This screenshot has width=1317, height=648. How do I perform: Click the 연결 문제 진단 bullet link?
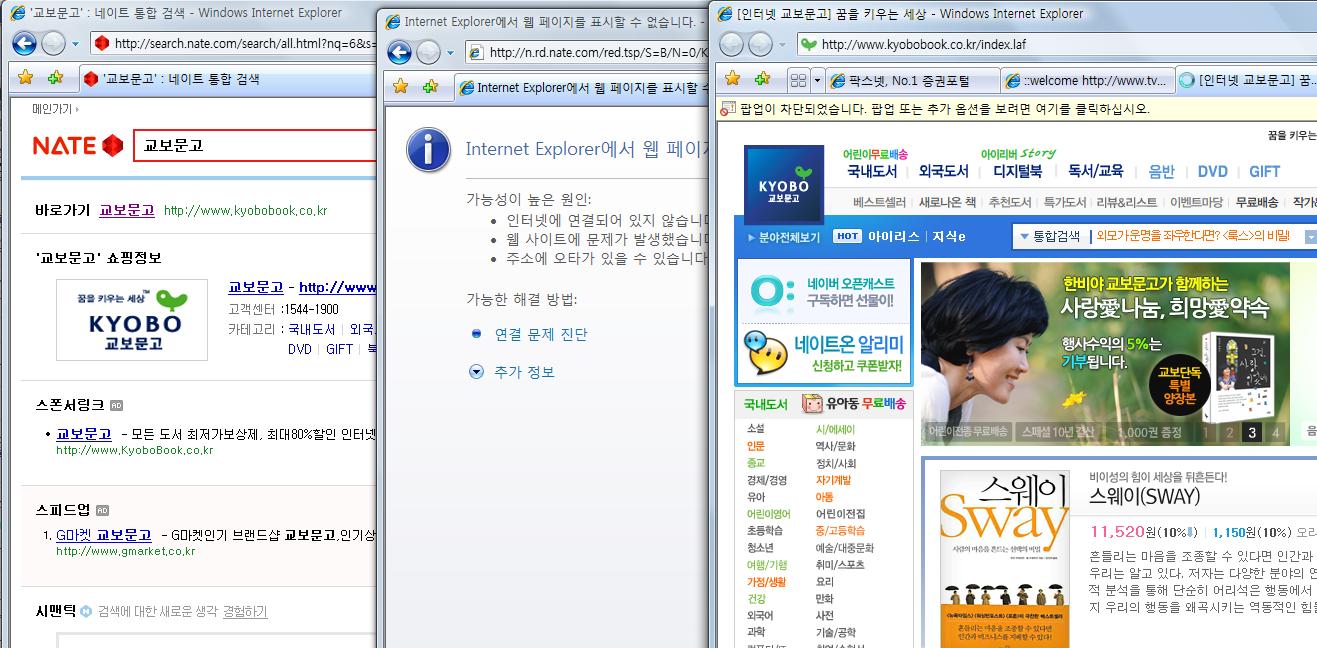(x=541, y=334)
